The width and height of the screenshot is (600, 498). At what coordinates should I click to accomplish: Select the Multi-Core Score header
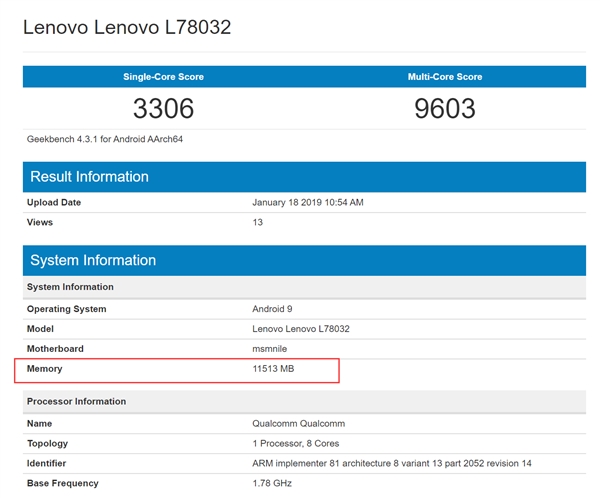pos(445,77)
